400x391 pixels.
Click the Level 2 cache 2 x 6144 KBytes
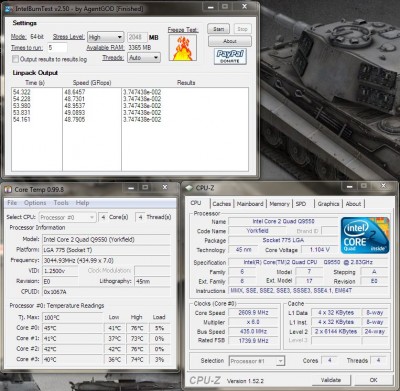pos(336,331)
